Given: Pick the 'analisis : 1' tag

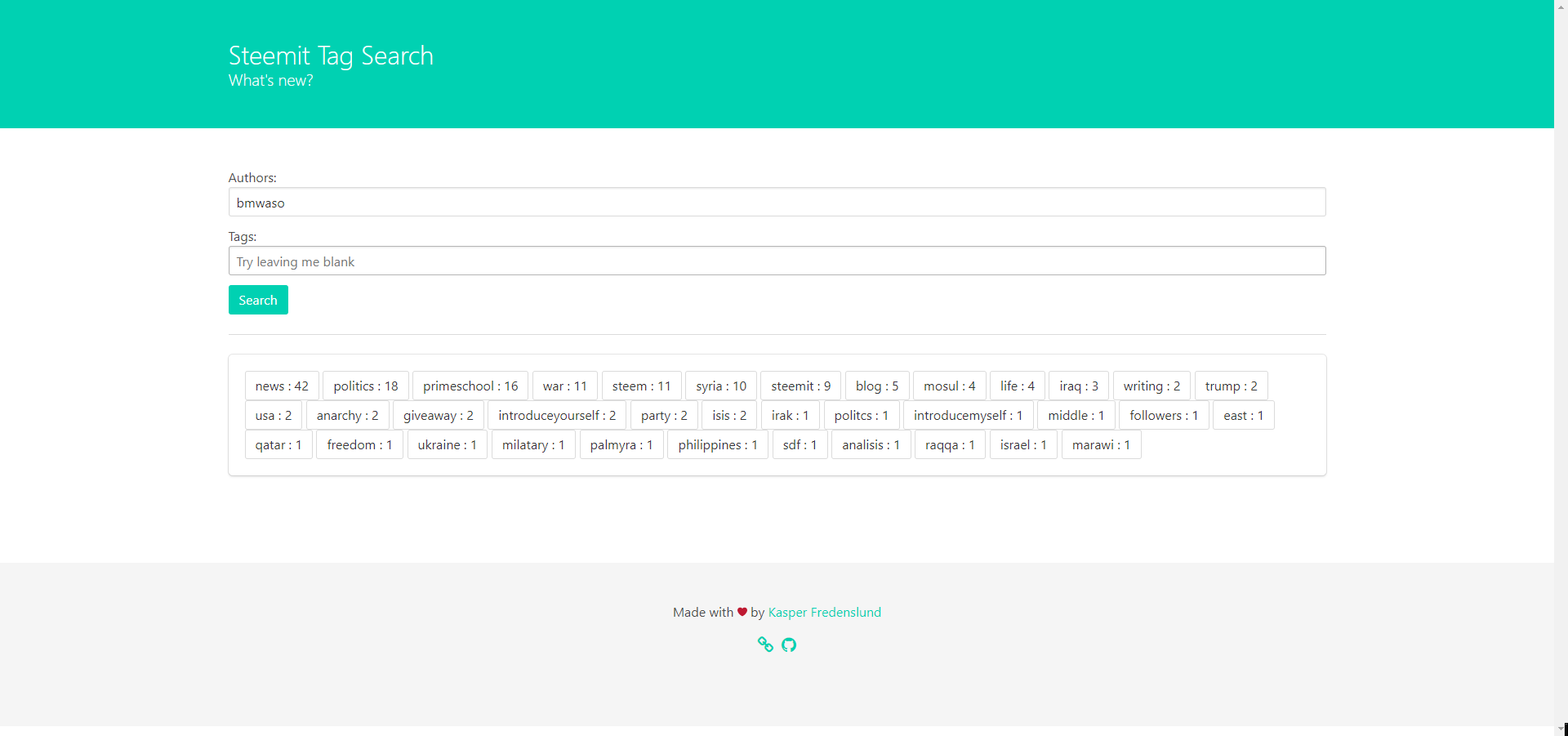Looking at the screenshot, I should click(x=871, y=444).
